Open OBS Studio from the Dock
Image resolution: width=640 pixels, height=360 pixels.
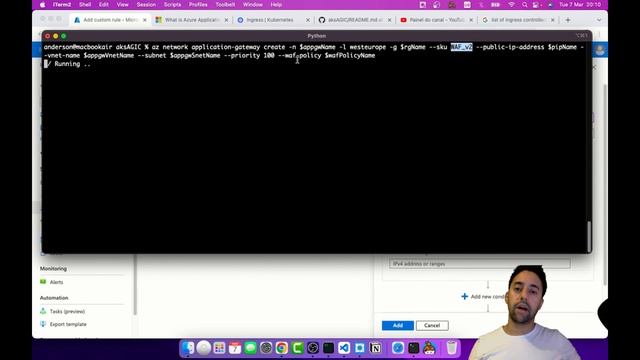coord(313,348)
